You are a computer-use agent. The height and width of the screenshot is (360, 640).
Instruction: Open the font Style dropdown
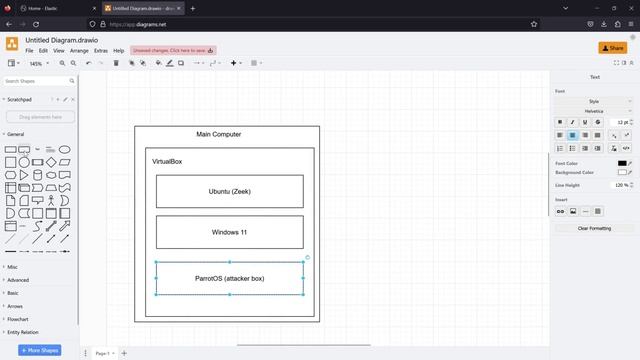(593, 101)
